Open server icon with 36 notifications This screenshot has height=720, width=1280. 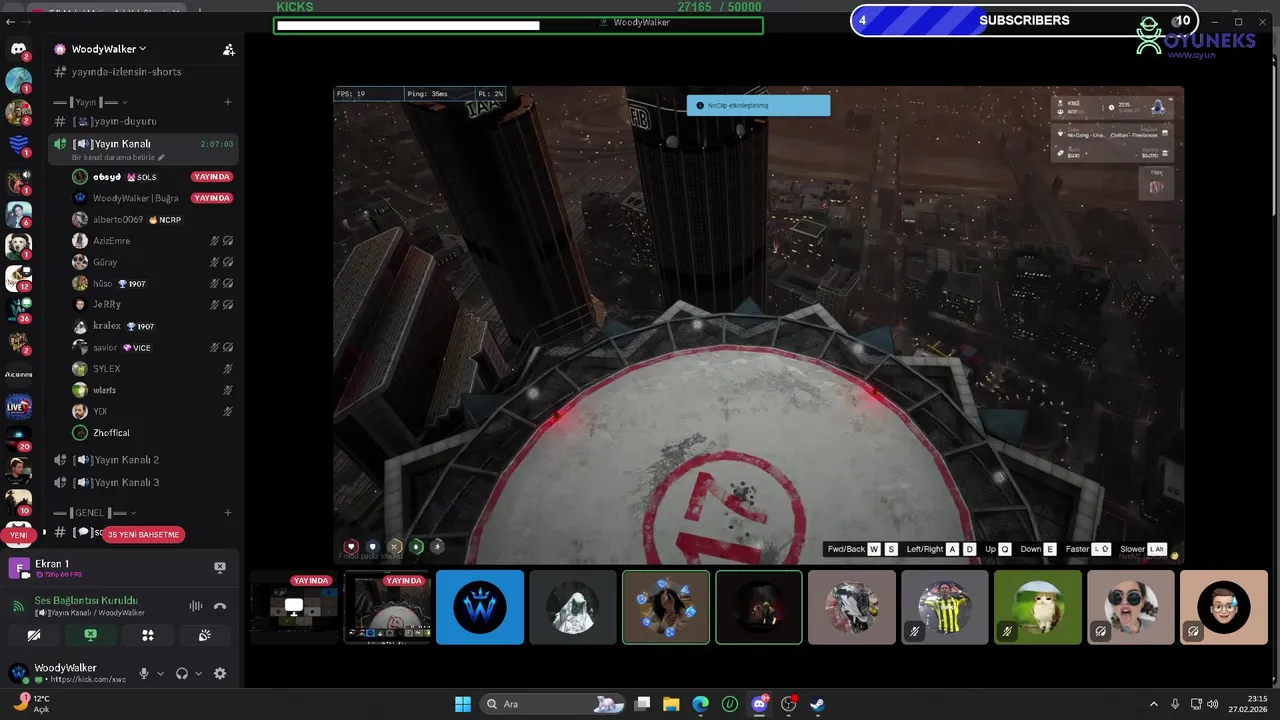(x=18, y=310)
